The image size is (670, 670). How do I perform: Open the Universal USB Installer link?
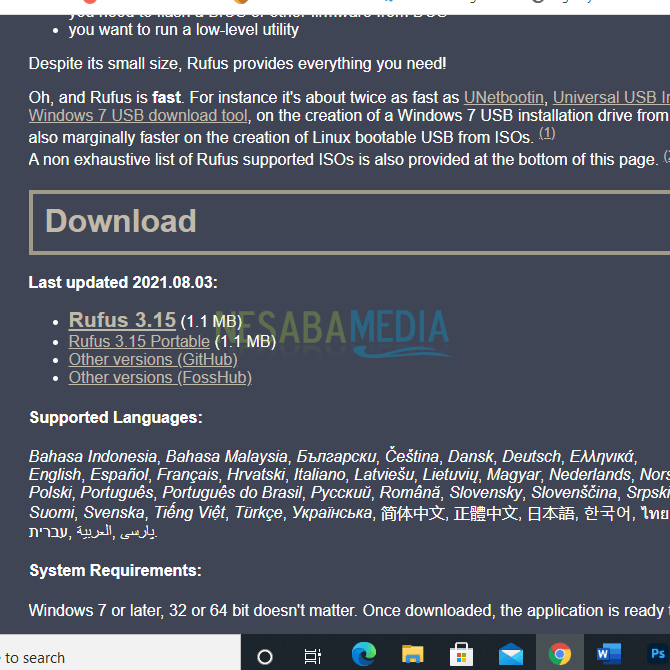(x=611, y=97)
